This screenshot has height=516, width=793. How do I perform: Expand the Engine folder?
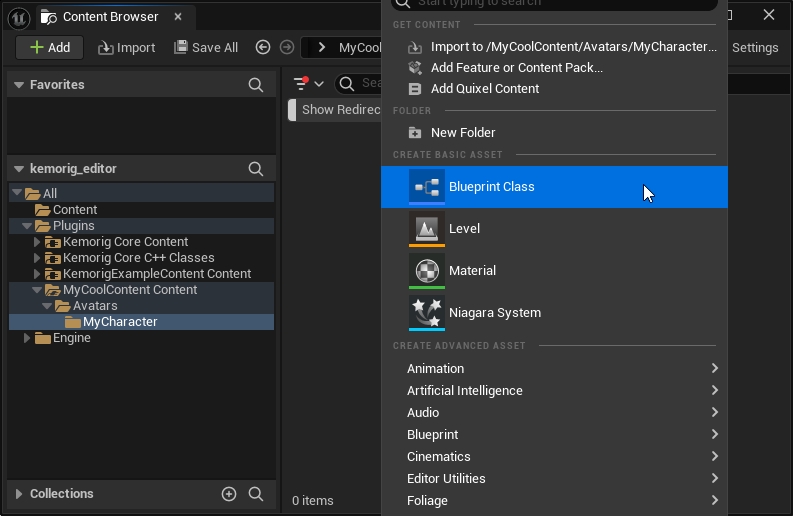pos(27,338)
